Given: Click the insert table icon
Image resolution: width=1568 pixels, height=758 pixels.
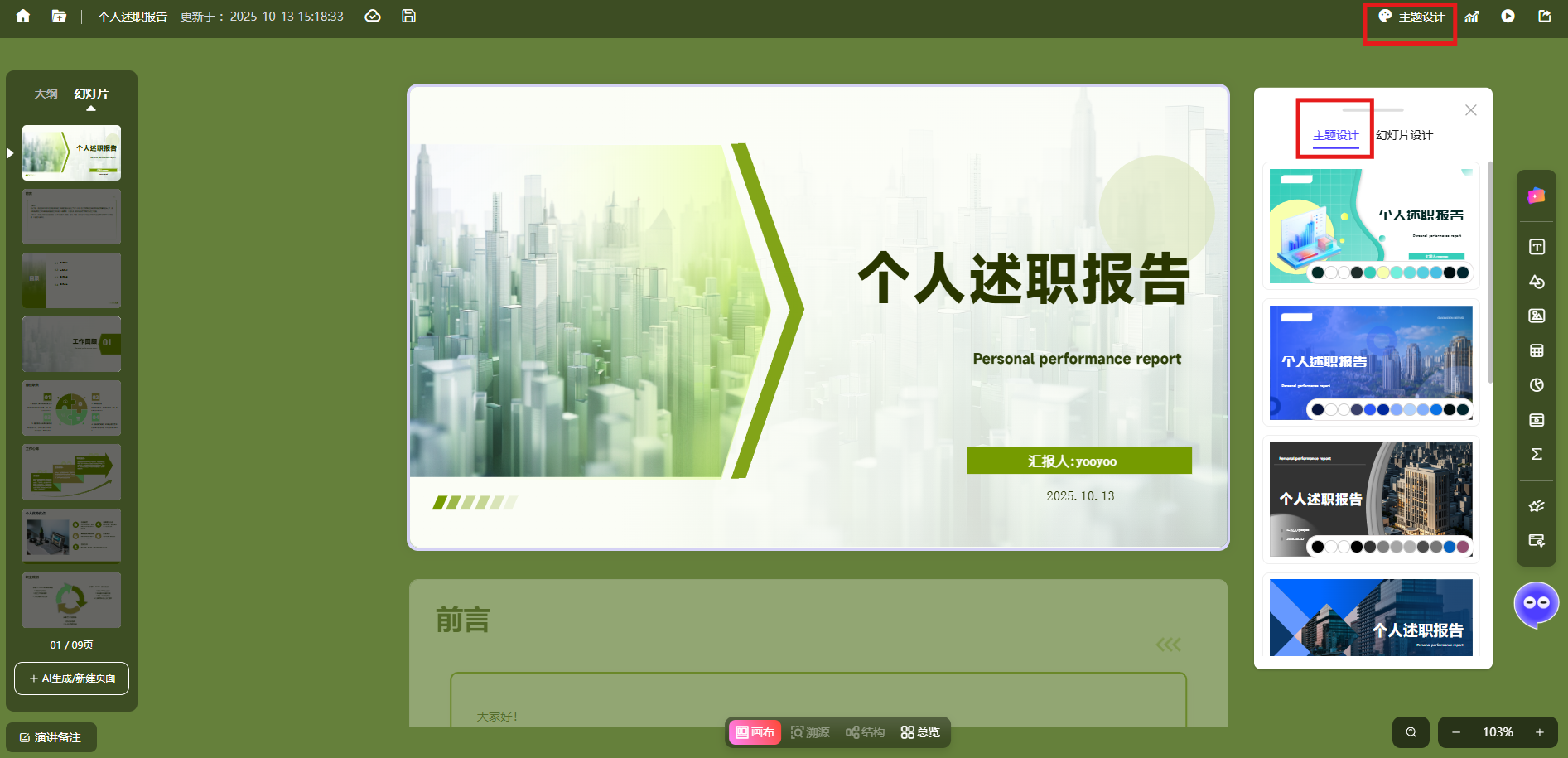Looking at the screenshot, I should click(x=1537, y=350).
